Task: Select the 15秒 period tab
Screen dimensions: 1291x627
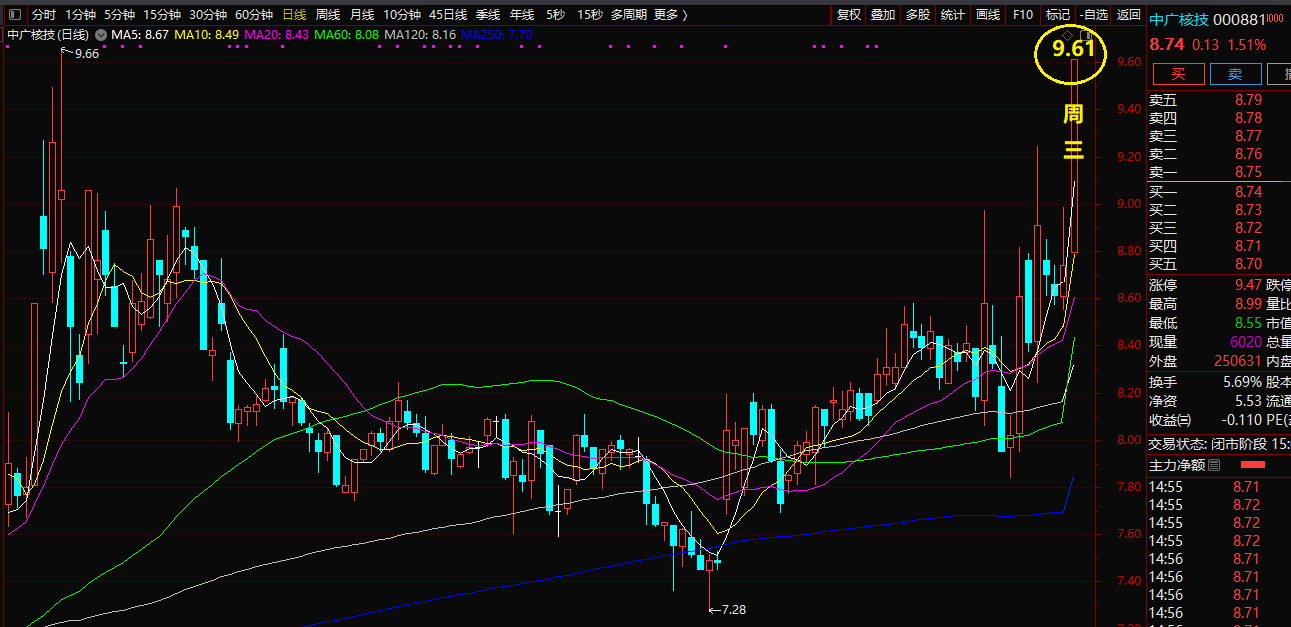Action: [x=590, y=15]
